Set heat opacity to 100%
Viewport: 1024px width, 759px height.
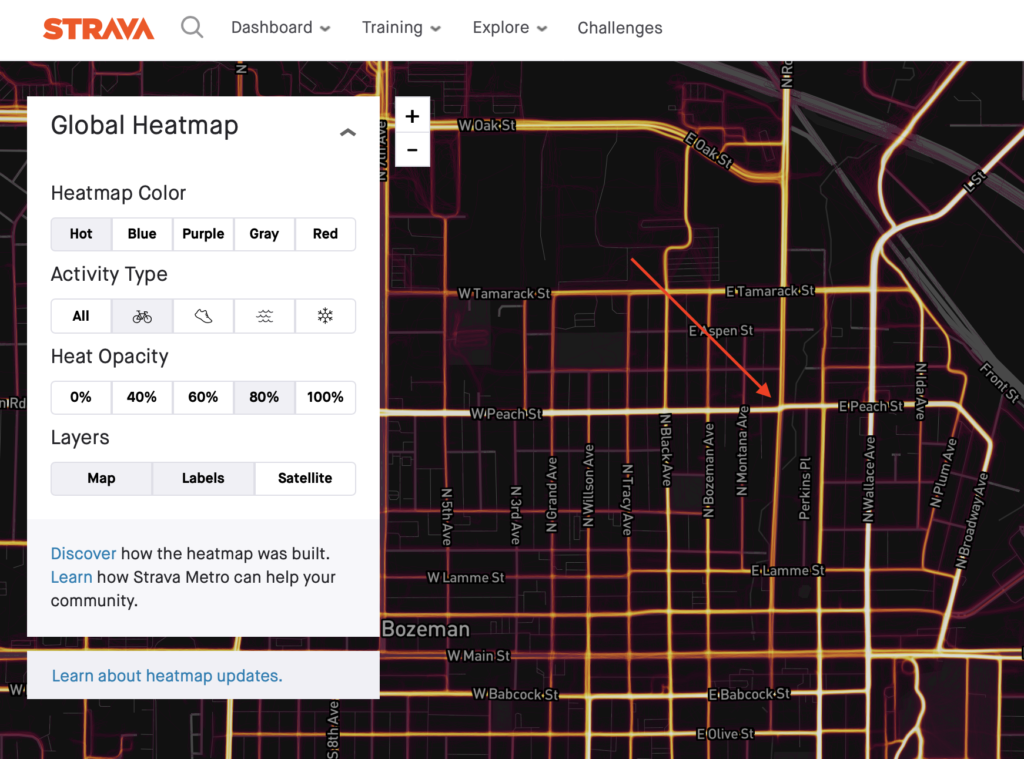(325, 397)
